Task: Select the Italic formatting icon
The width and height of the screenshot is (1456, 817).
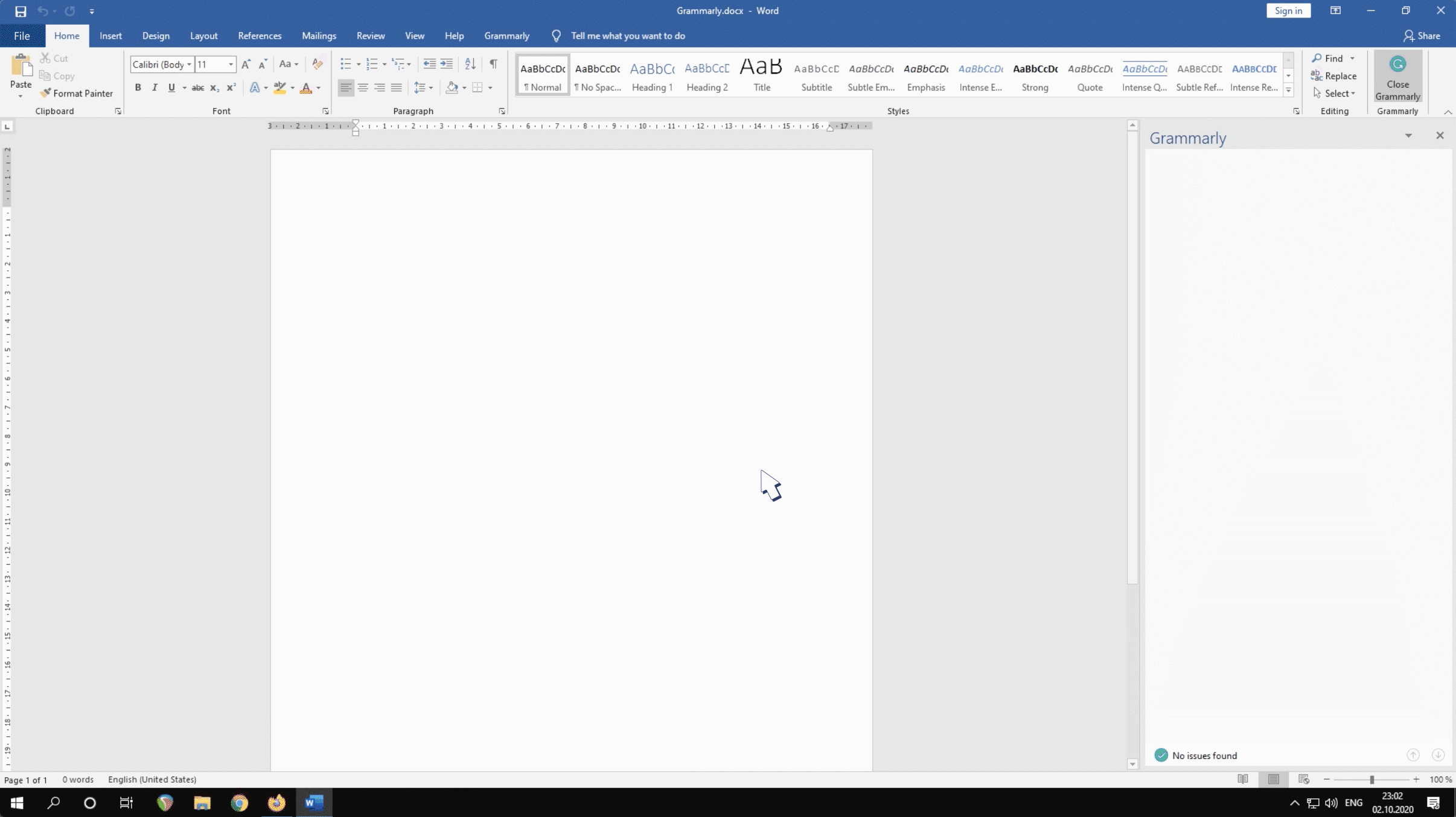Action: click(x=155, y=87)
